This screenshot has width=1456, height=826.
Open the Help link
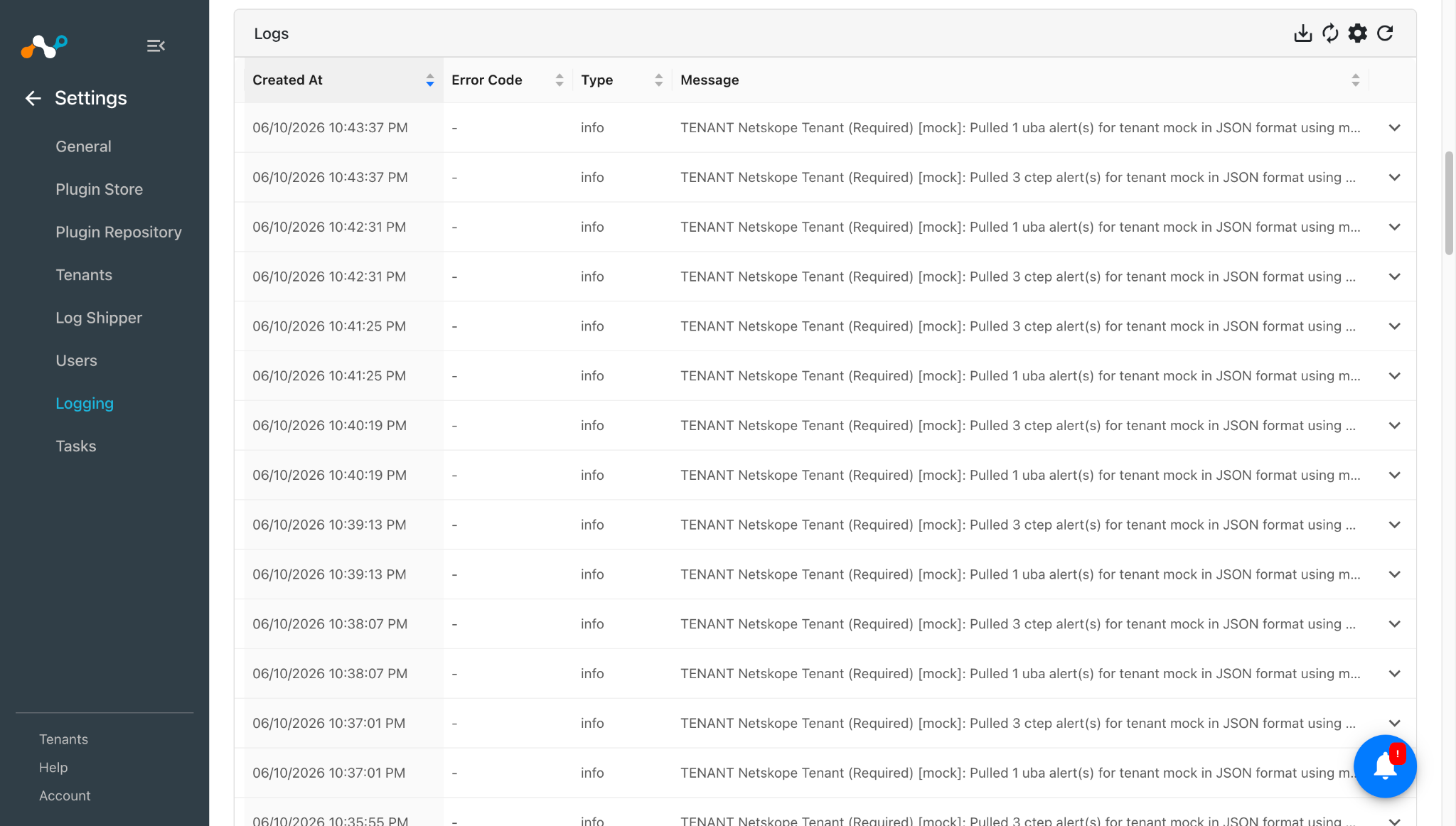click(x=53, y=768)
